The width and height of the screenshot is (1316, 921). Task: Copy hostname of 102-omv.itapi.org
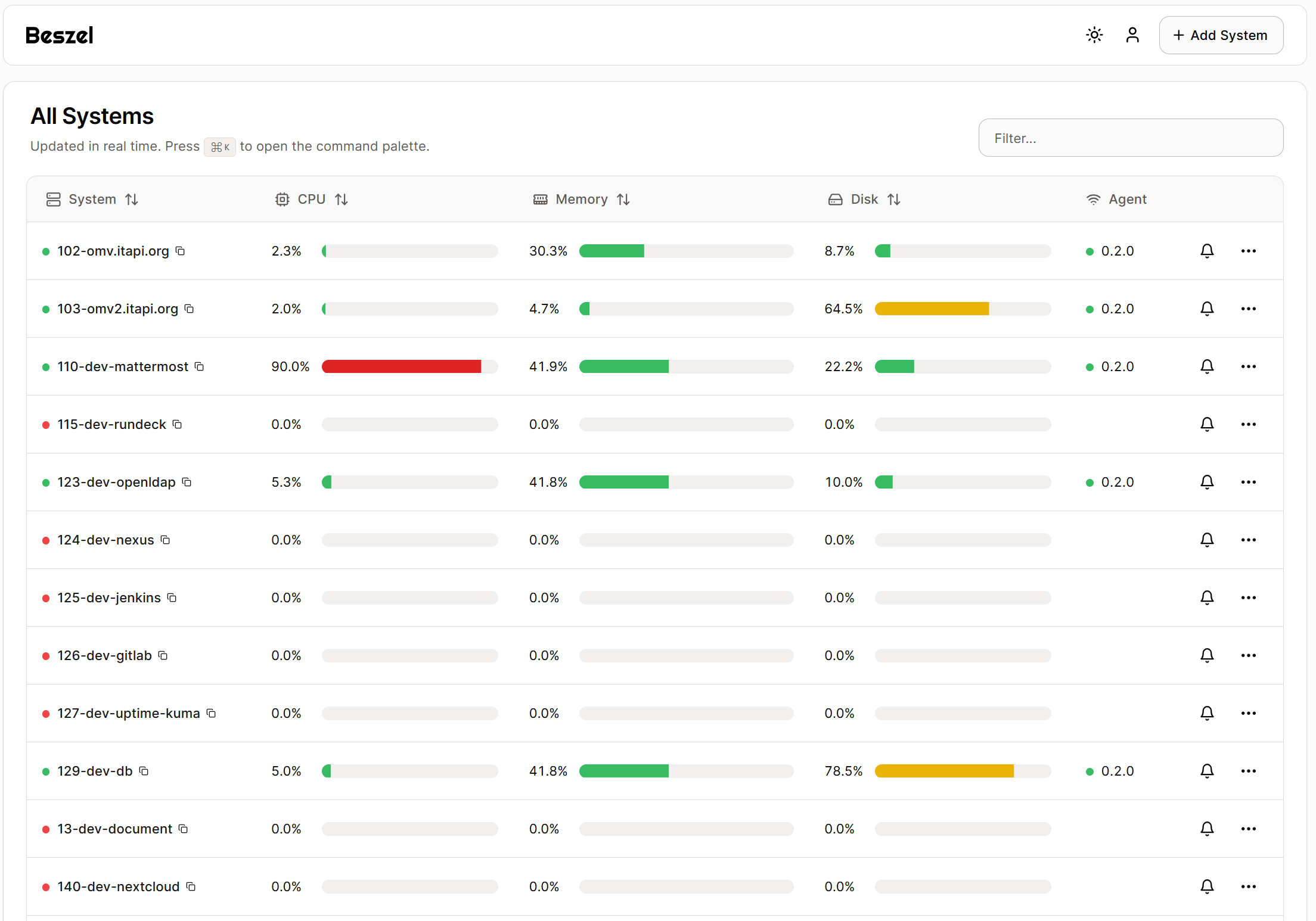pyautogui.click(x=181, y=251)
